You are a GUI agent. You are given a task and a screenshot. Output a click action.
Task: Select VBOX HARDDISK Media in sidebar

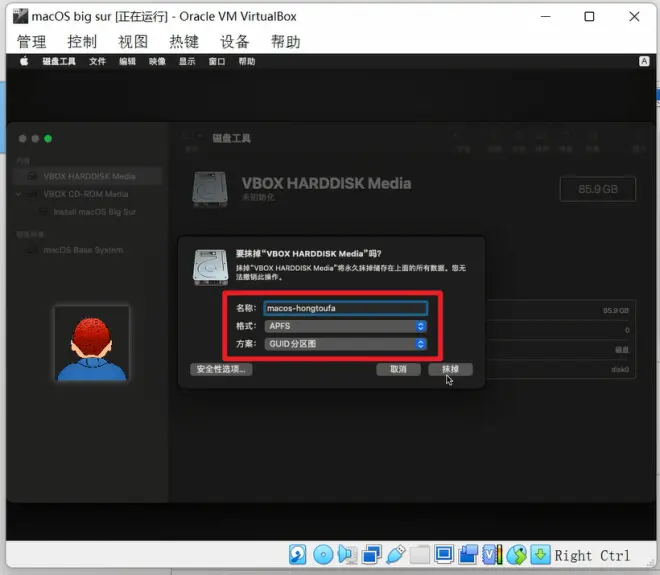click(88, 176)
